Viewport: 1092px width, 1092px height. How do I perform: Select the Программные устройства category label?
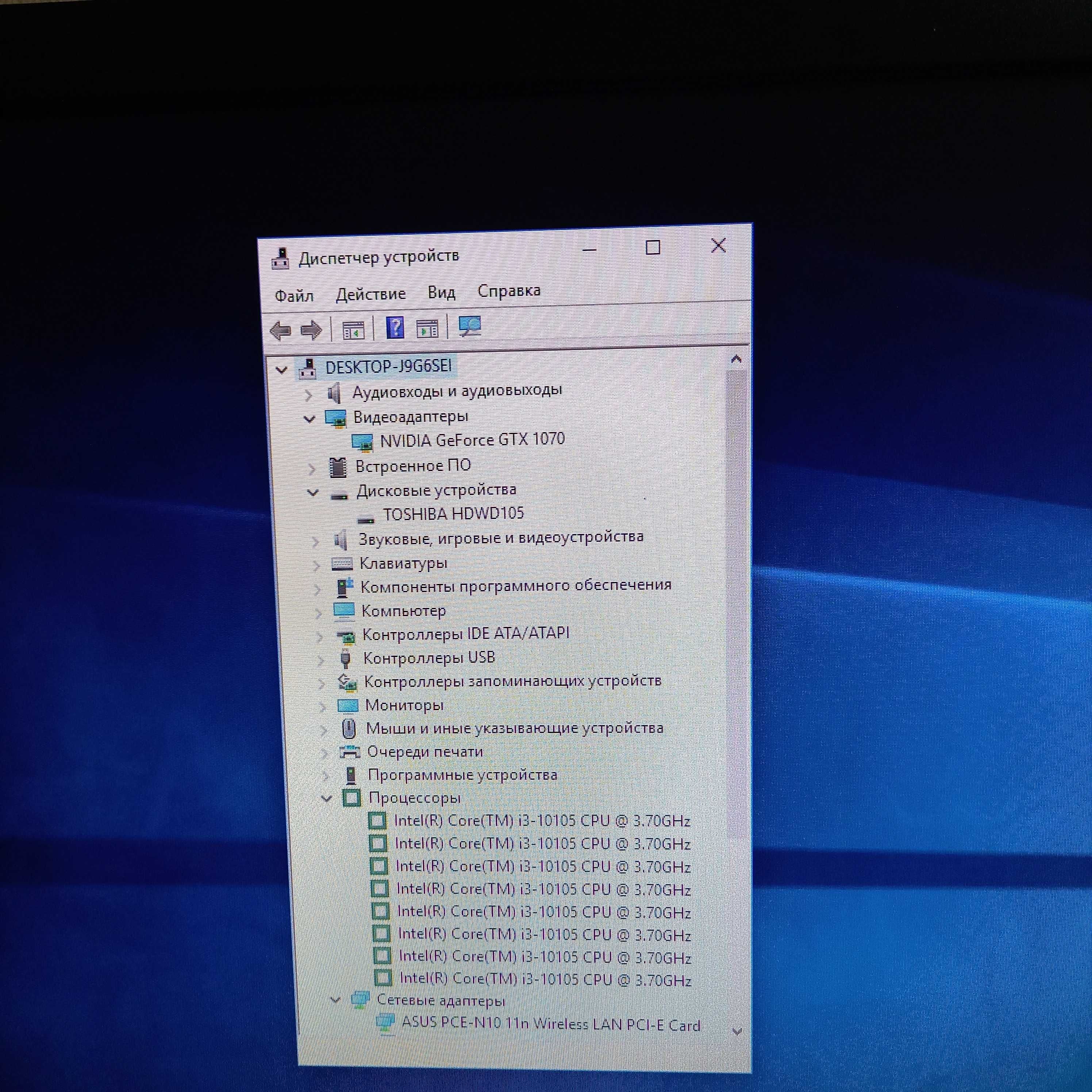(462, 775)
